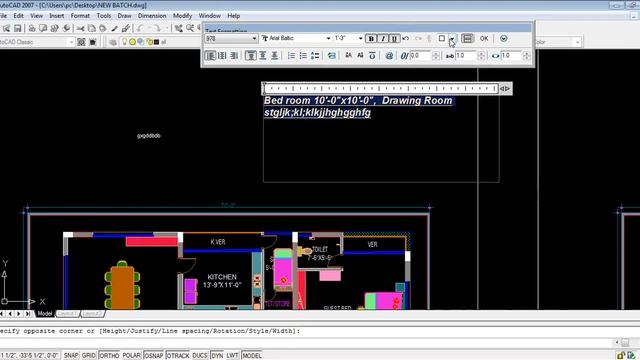The width and height of the screenshot is (640, 360).
Task: Open the Symbol insert menu
Action: click(389, 56)
